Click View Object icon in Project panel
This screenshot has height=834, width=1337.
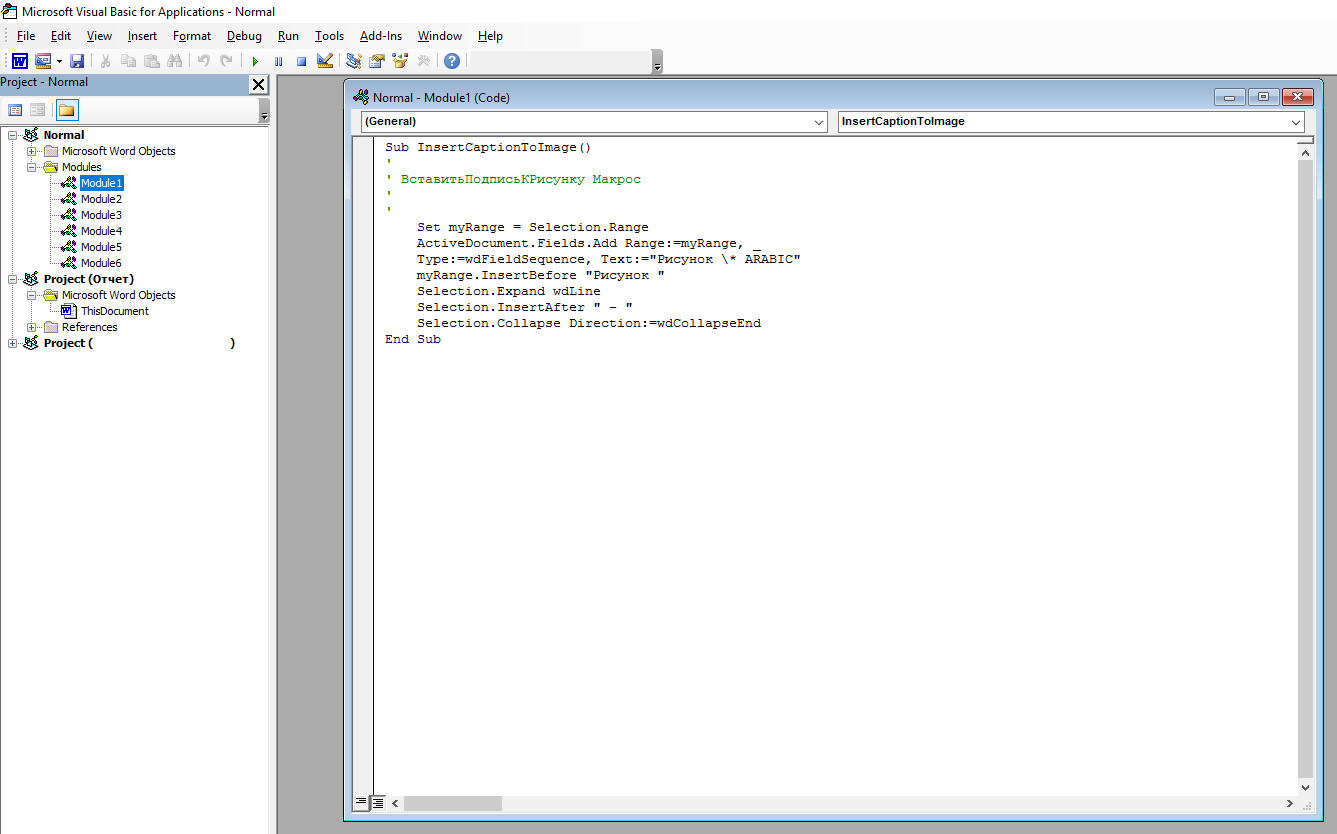38,110
